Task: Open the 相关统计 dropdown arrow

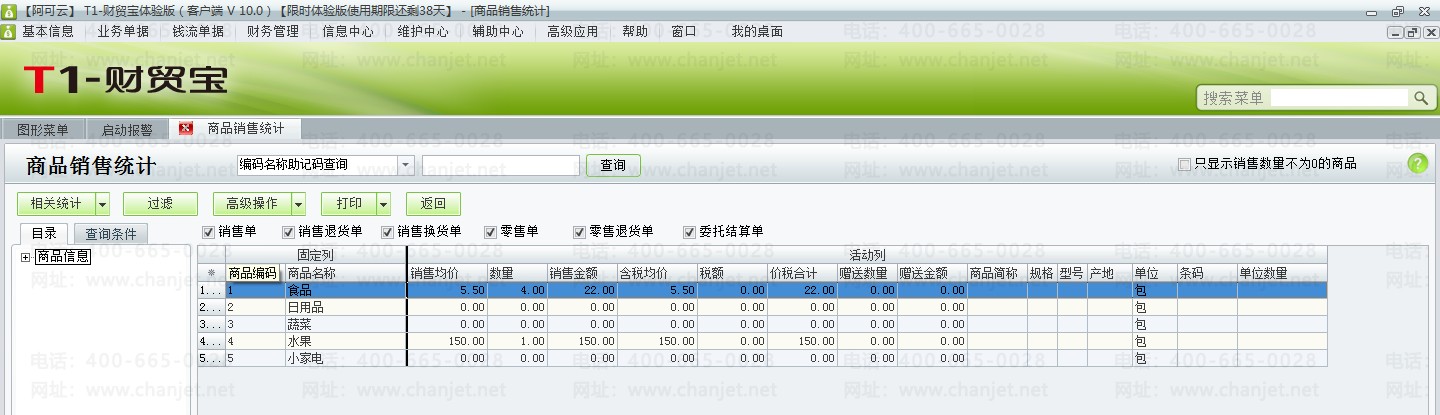Action: pyautogui.click(x=102, y=204)
